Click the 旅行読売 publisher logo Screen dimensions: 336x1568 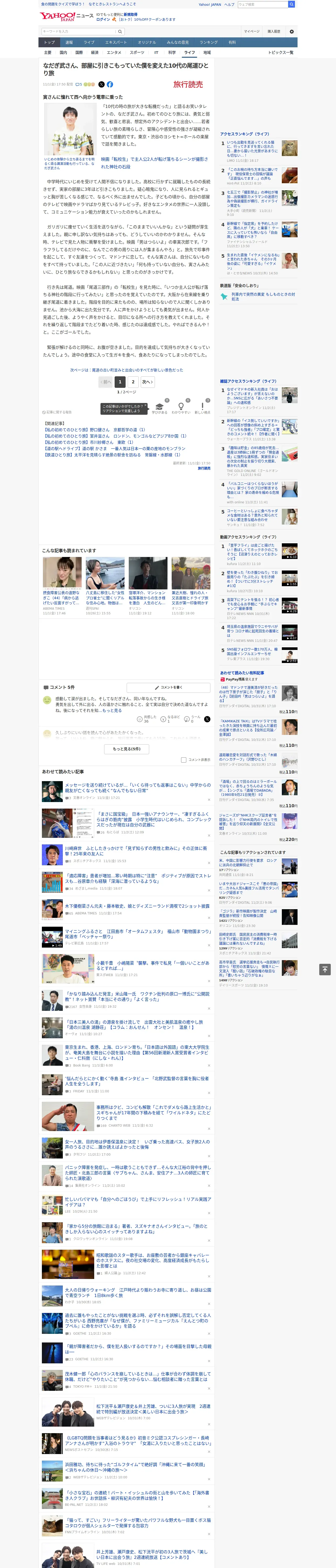pos(188,85)
